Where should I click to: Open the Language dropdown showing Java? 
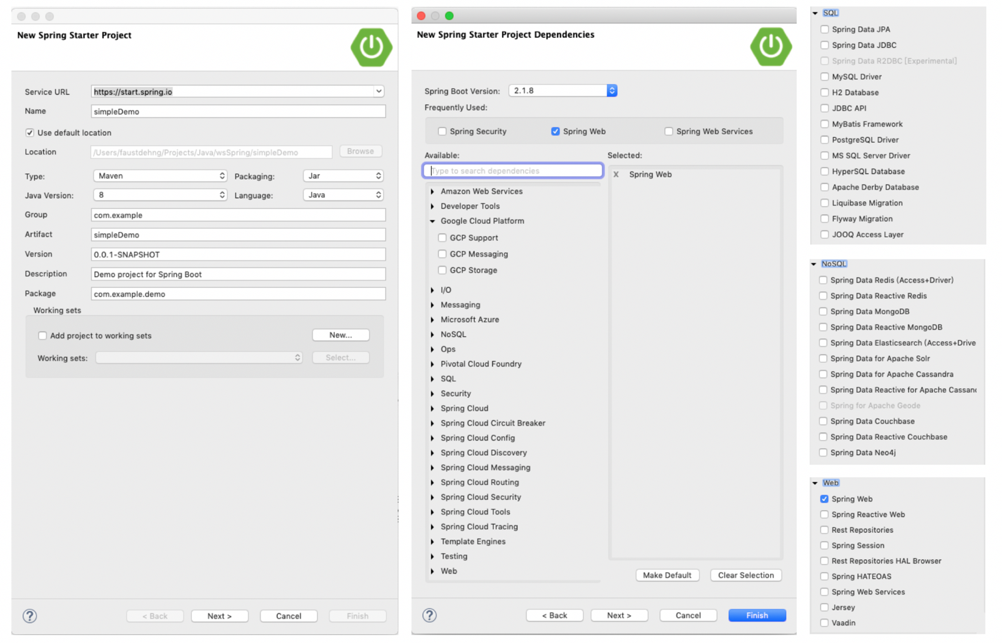click(343, 195)
